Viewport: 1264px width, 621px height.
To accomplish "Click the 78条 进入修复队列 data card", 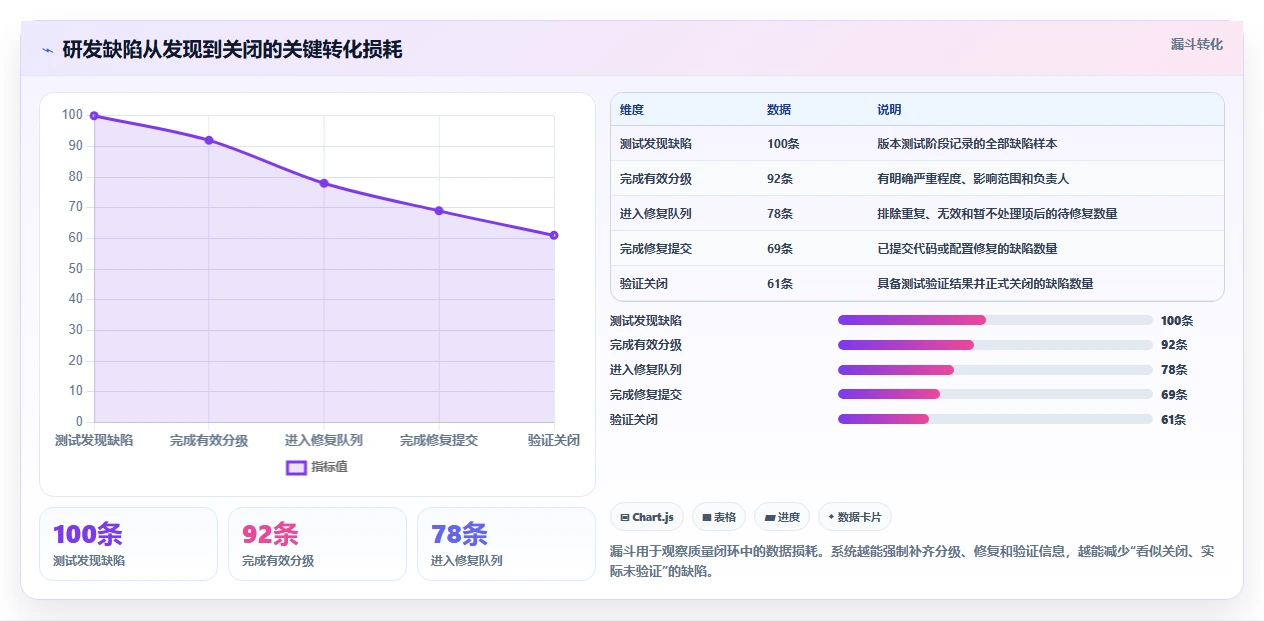I will pos(506,544).
